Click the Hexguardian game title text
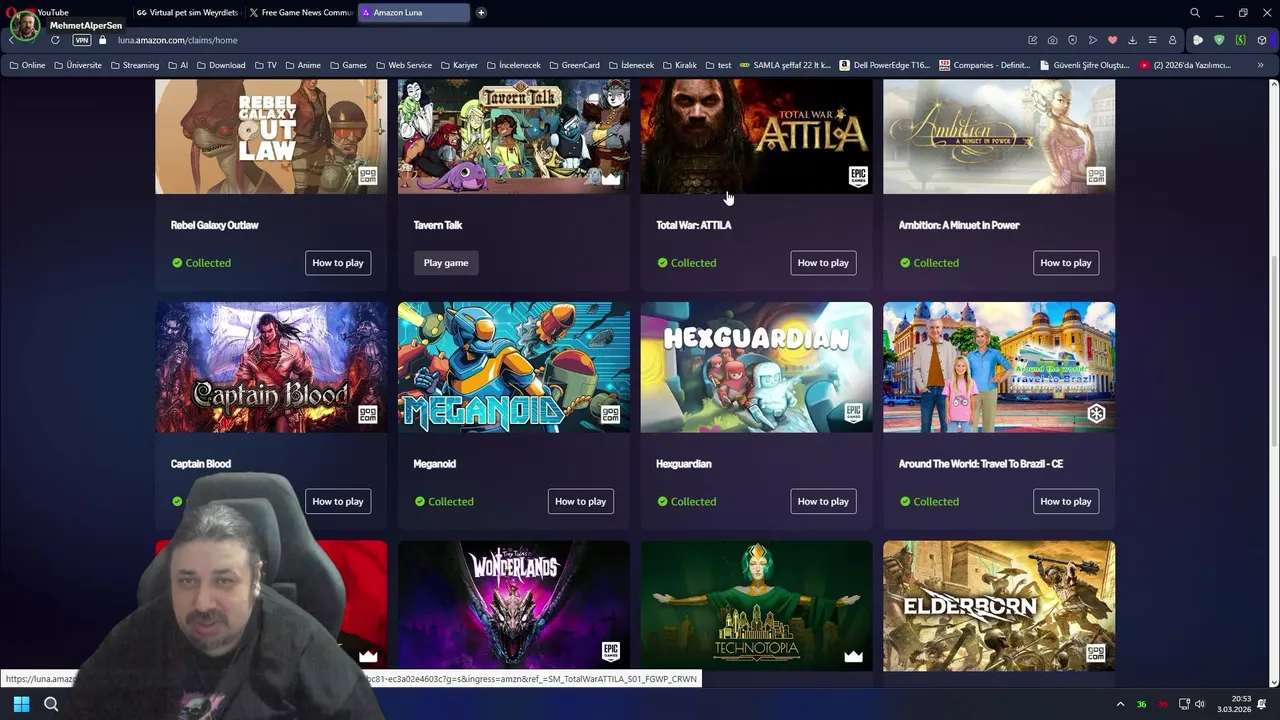 [684, 464]
